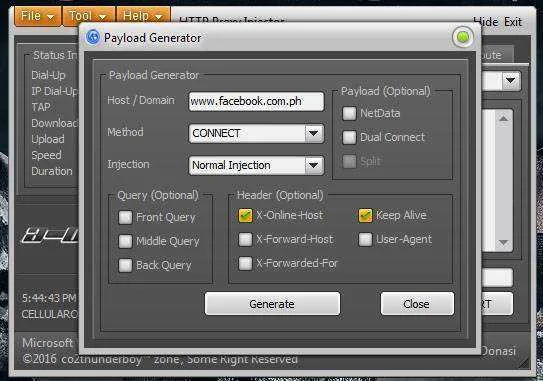Click Hide in main window header
This screenshot has height=381, width=543.
coord(486,22)
